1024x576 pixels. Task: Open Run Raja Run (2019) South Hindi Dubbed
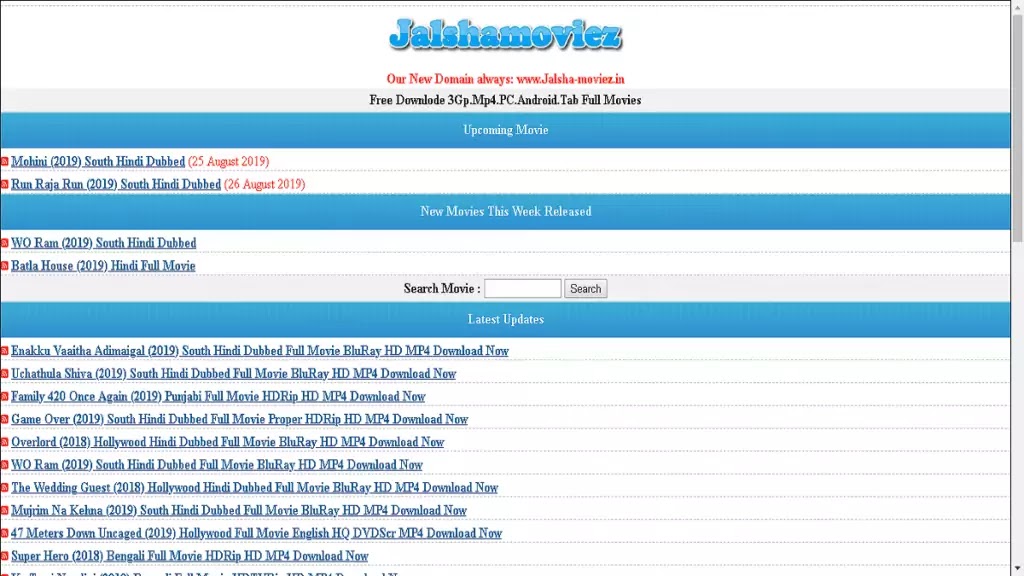pos(116,184)
